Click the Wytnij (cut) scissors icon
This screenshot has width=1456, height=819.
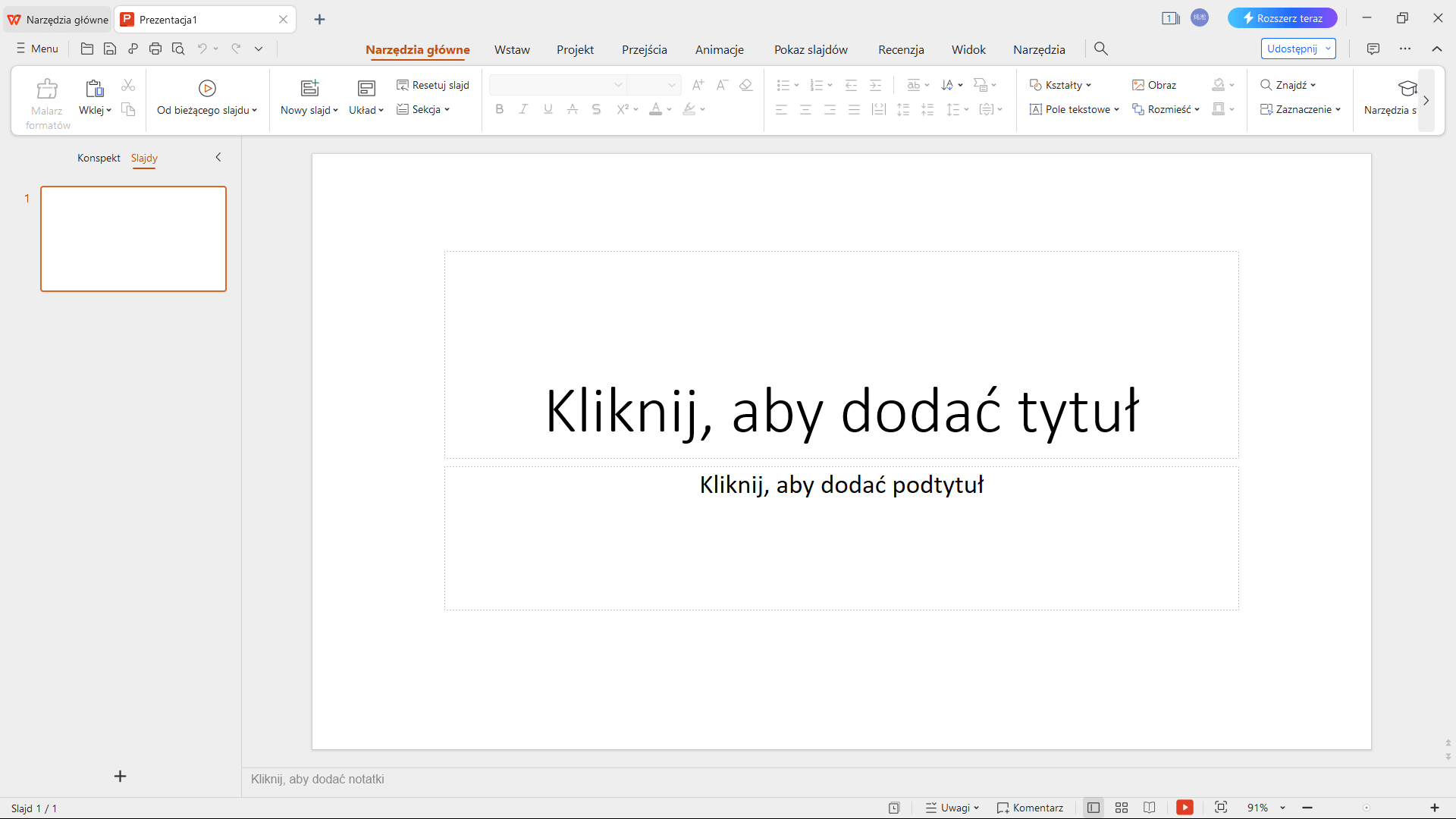tap(127, 85)
